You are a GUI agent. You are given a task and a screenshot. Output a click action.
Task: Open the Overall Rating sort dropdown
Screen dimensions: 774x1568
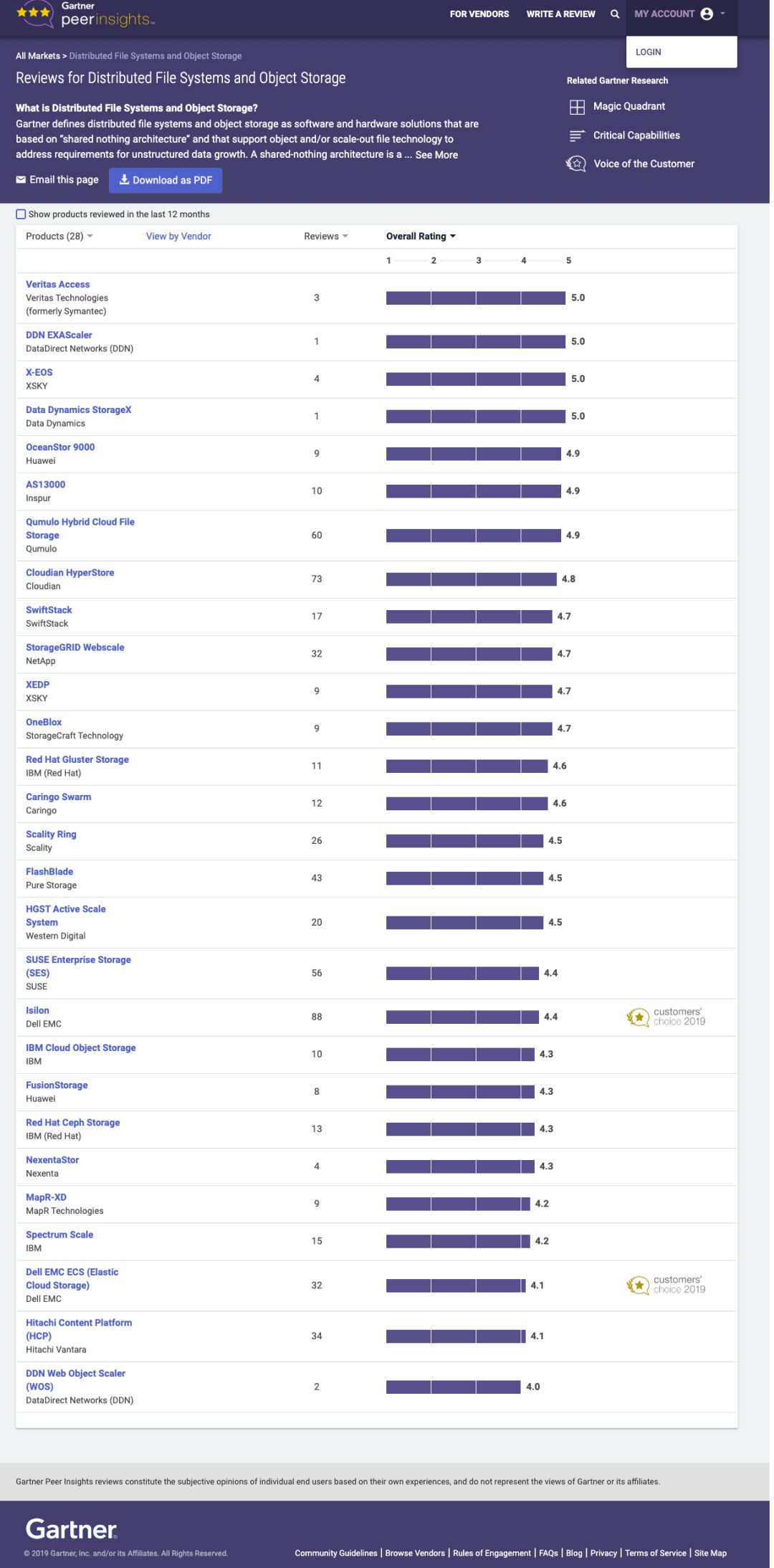pyautogui.click(x=421, y=237)
